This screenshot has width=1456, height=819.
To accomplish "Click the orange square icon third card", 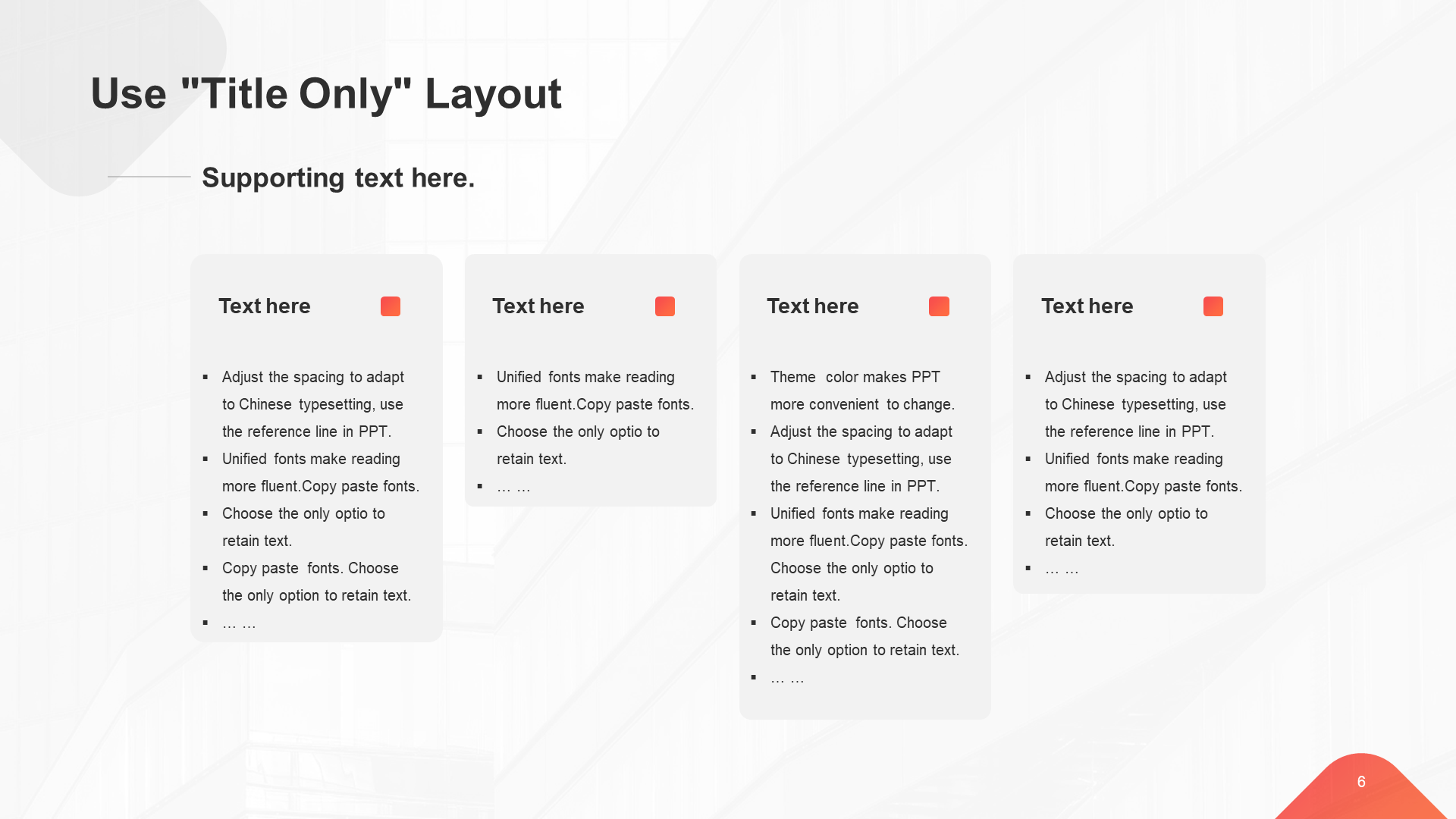I will (939, 306).
